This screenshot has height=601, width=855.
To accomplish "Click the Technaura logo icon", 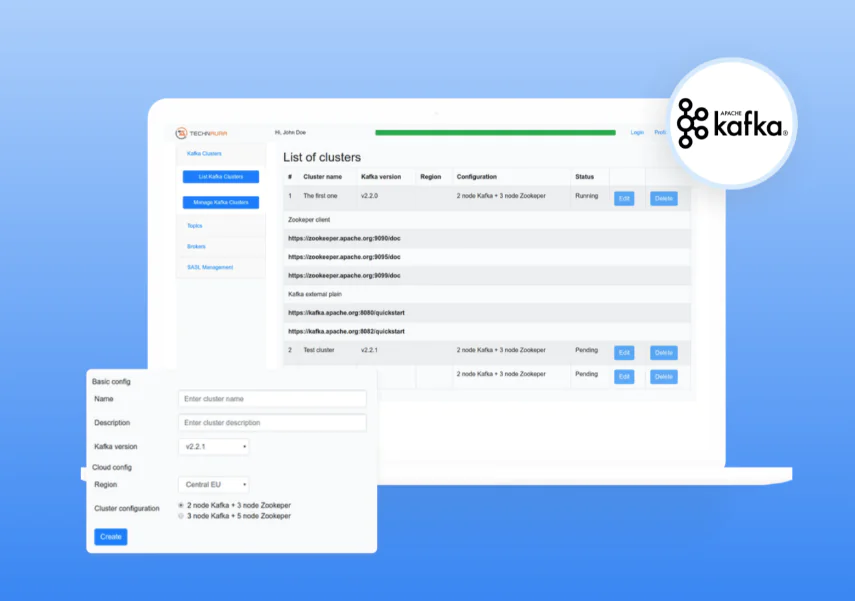I will tap(181, 133).
